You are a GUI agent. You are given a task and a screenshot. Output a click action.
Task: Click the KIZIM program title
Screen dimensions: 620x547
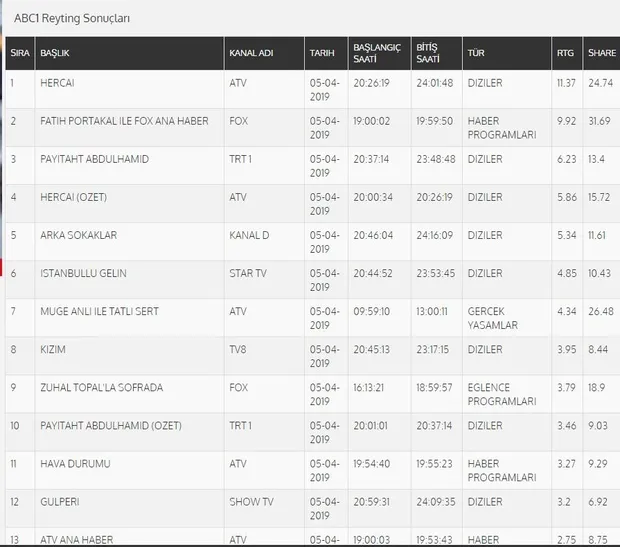(50, 349)
